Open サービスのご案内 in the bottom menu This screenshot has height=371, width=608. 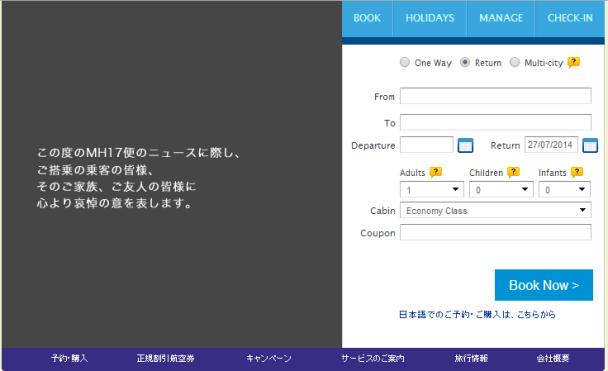(x=373, y=358)
